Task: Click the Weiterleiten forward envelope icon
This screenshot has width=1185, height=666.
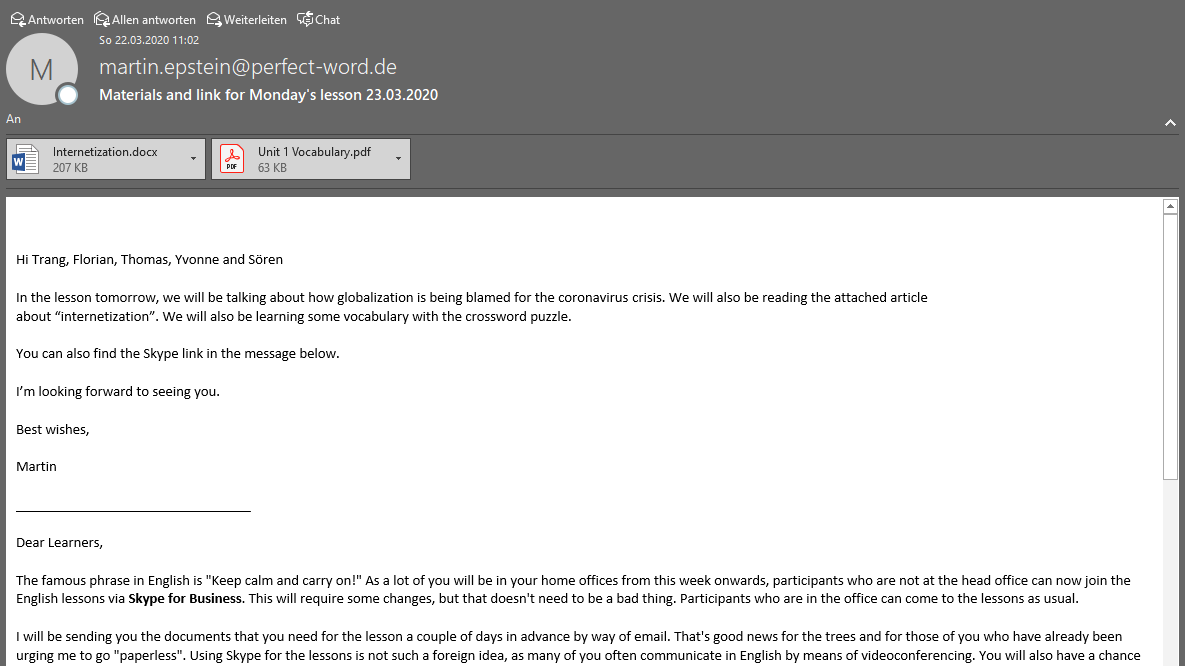Action: click(x=214, y=19)
